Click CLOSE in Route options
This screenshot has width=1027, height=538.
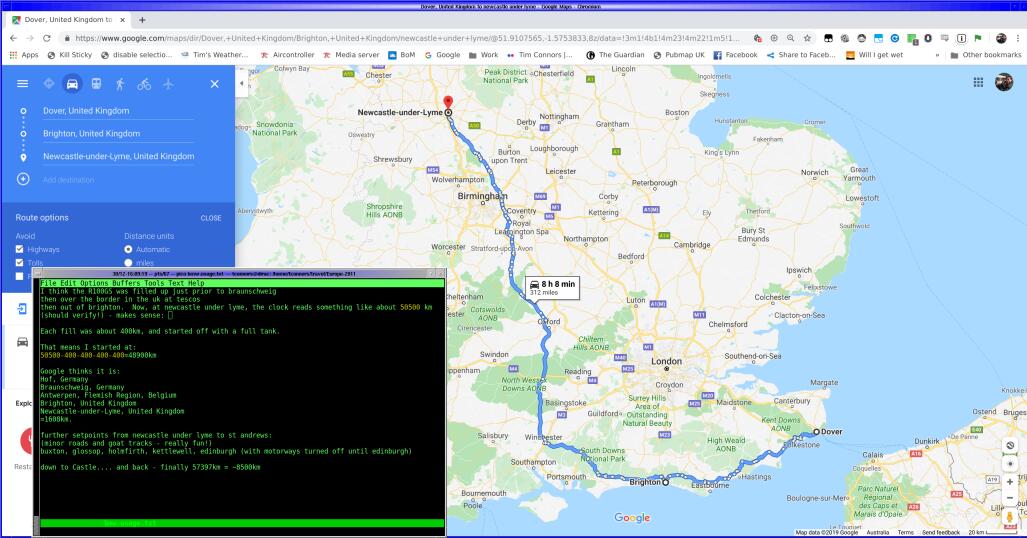tap(210, 218)
